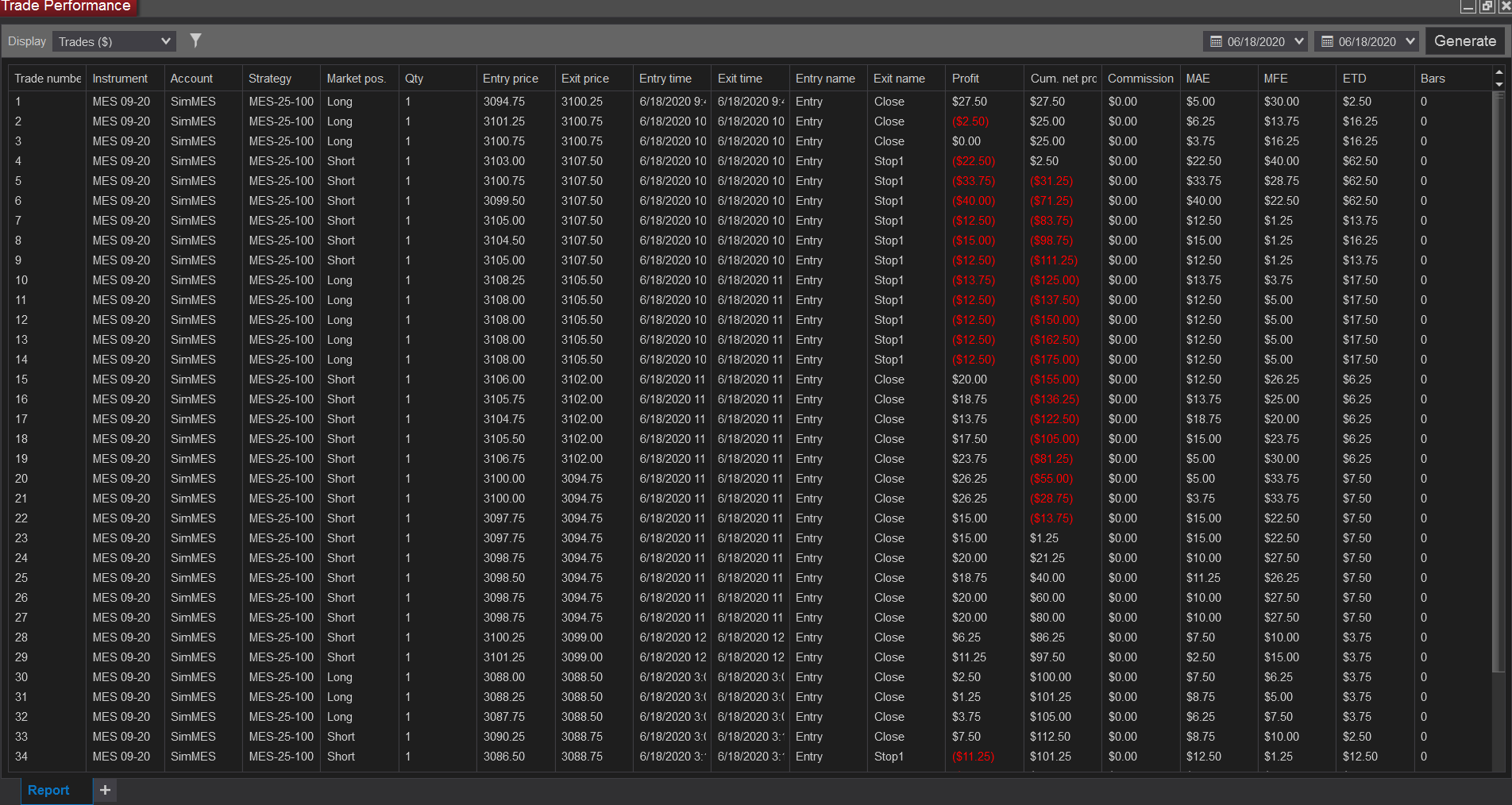The height and width of the screenshot is (805, 1512).
Task: Click ETD $13.75 in trade 9
Action: coord(1360,260)
